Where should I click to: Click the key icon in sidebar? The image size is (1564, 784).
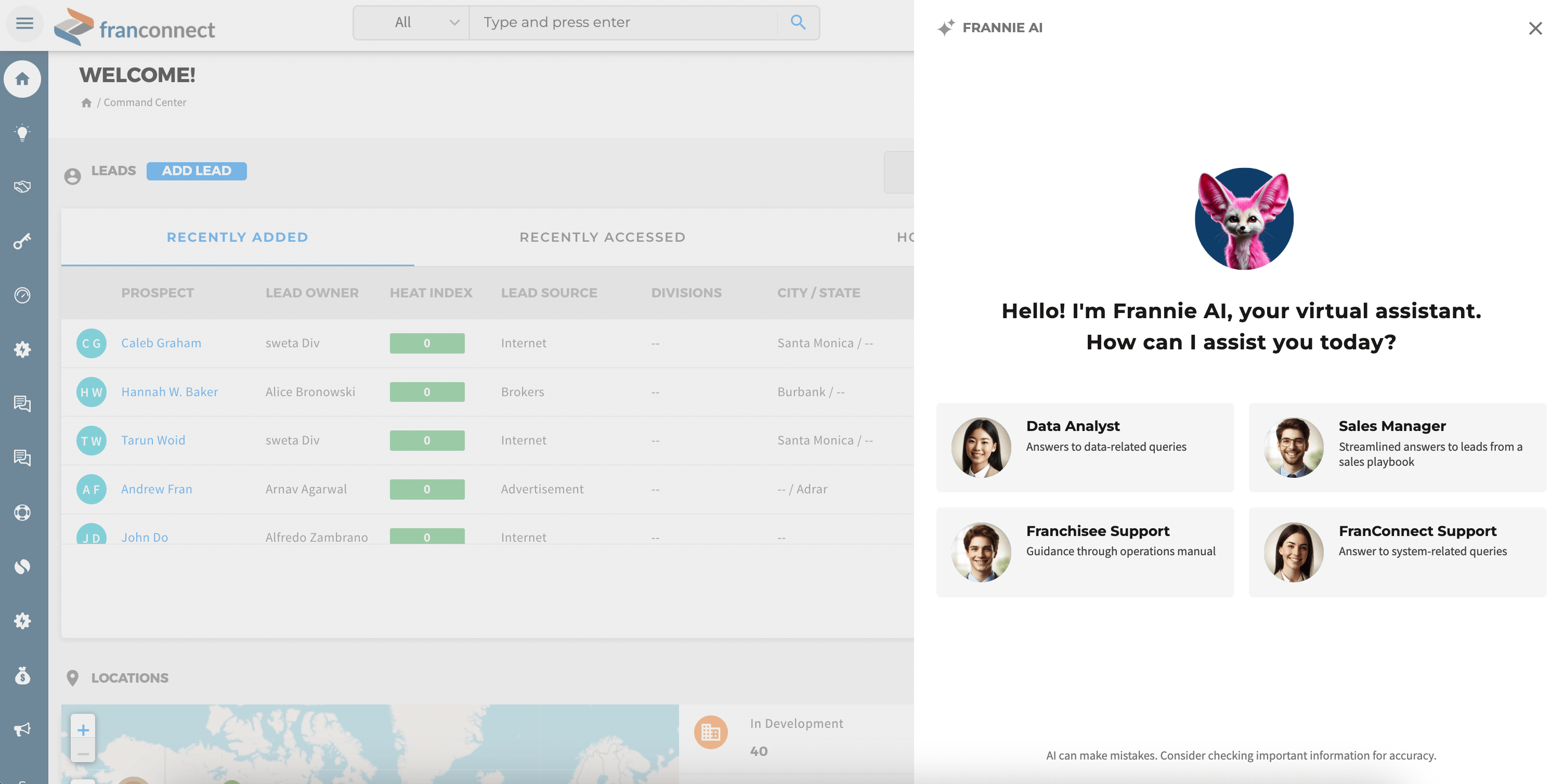click(x=22, y=242)
